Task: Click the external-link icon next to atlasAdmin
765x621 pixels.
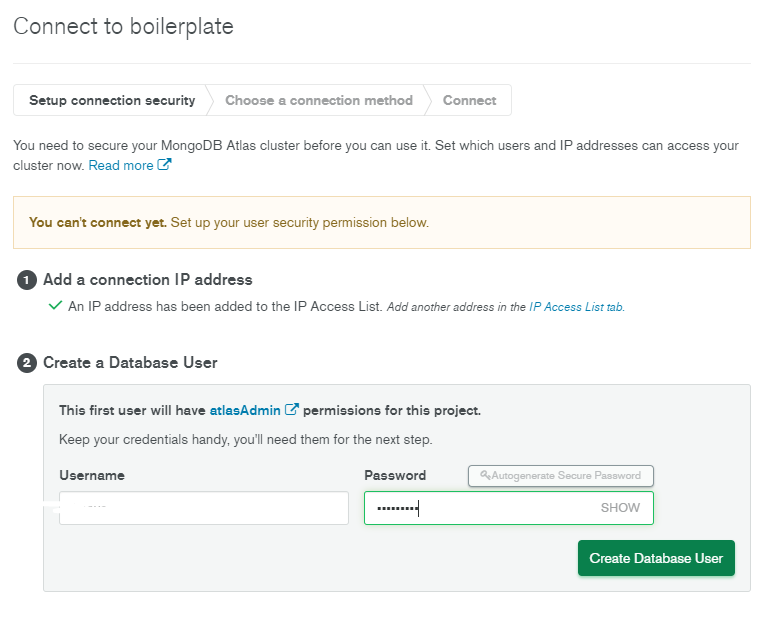Action: (x=292, y=410)
